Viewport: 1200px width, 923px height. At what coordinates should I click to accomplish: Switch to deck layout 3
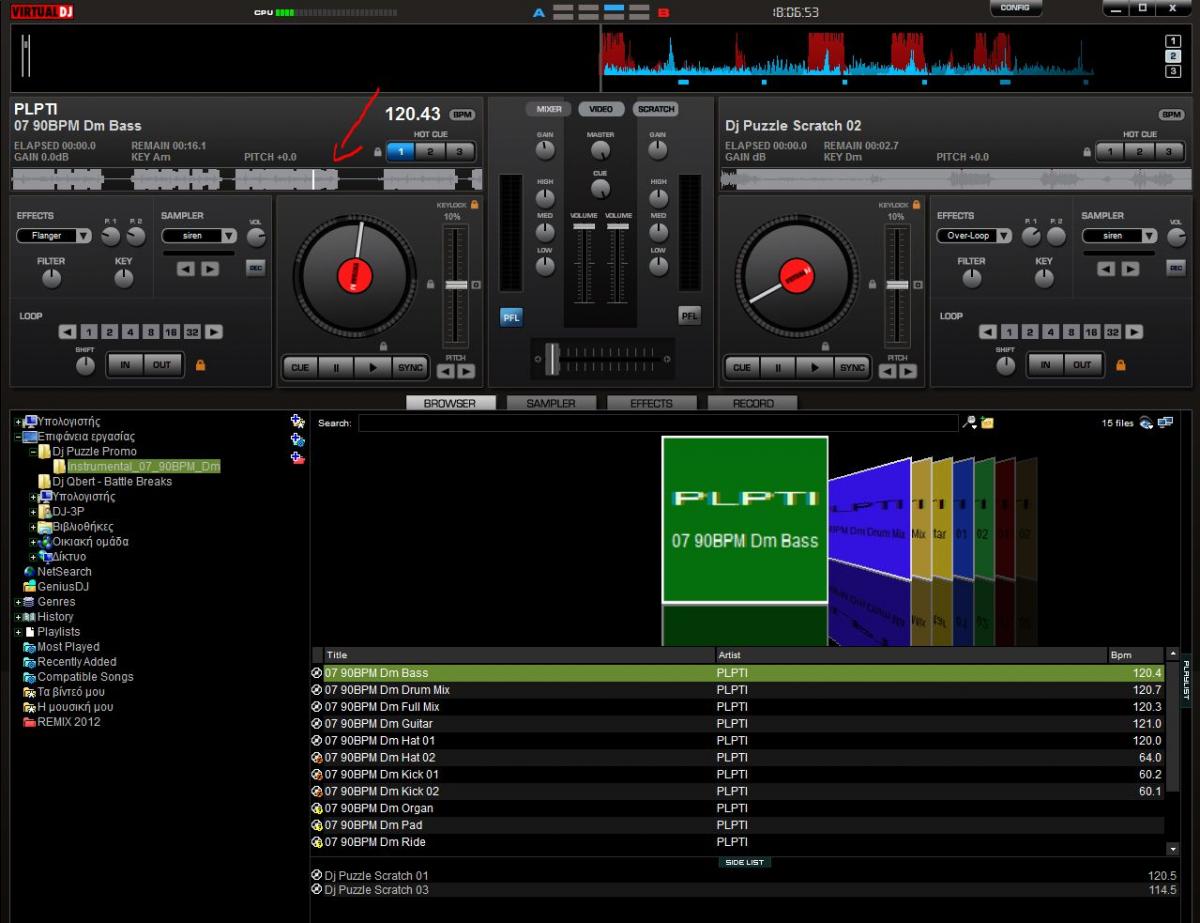click(x=1173, y=71)
